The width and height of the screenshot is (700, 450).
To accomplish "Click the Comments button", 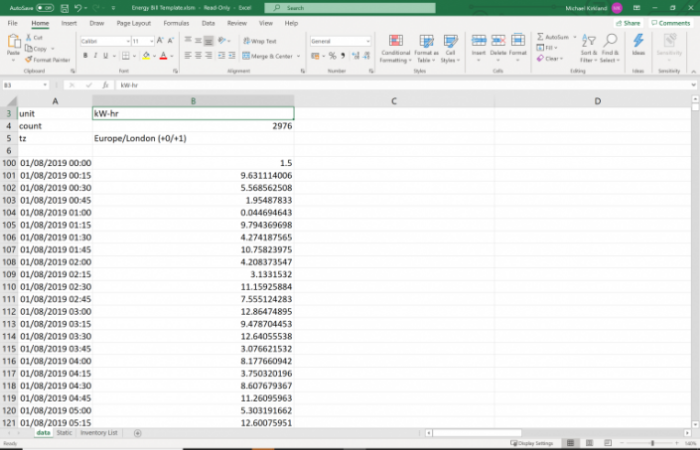I will point(671,23).
